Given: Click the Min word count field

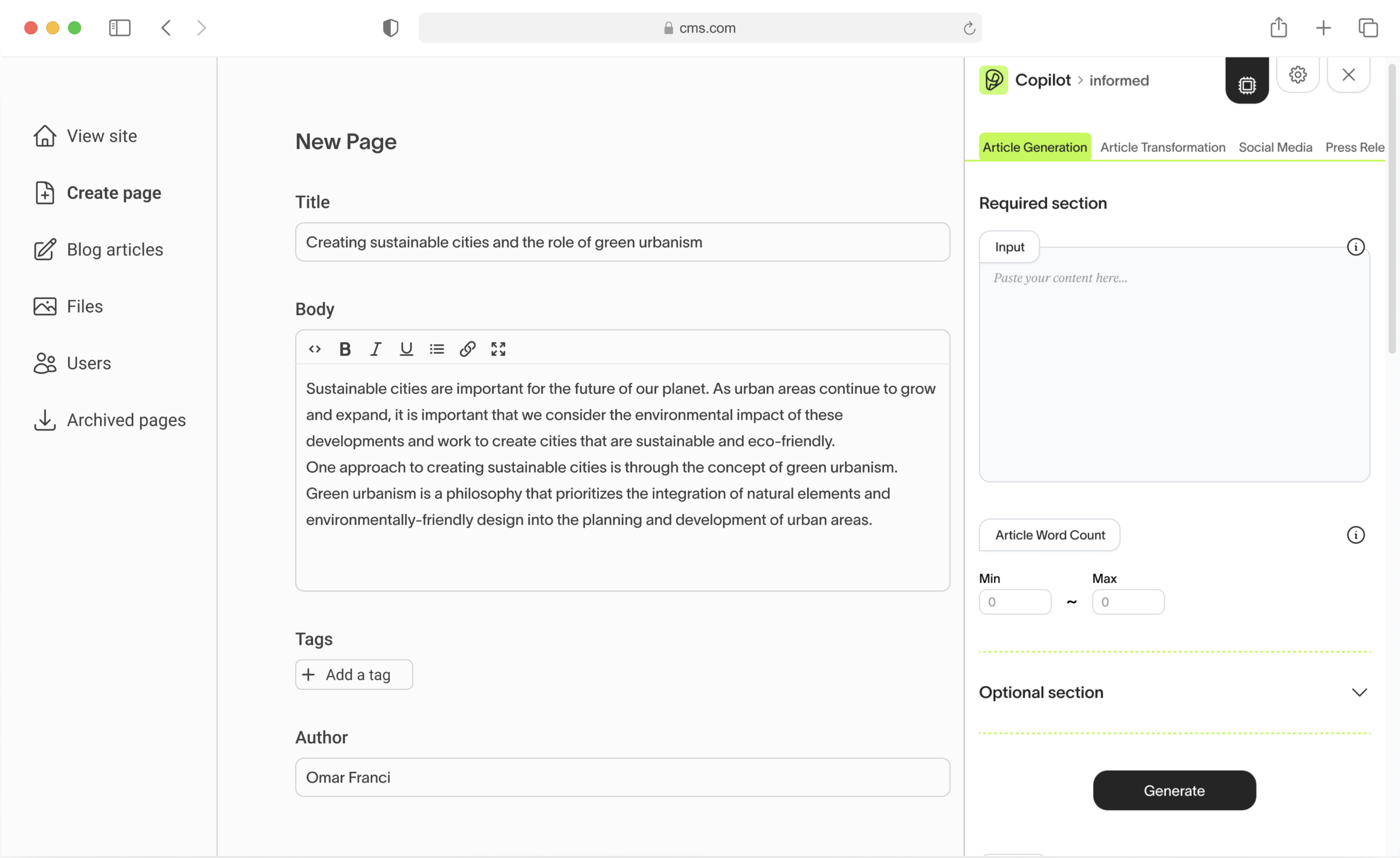Looking at the screenshot, I should pyautogui.click(x=1015, y=602).
